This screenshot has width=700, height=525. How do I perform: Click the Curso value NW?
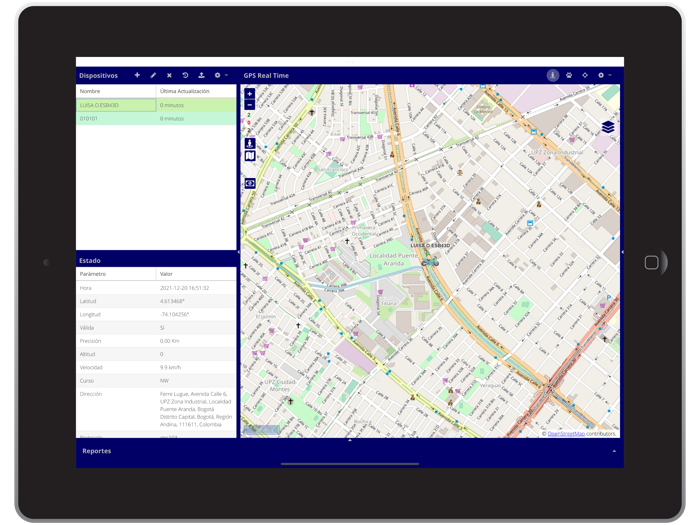[x=164, y=381]
